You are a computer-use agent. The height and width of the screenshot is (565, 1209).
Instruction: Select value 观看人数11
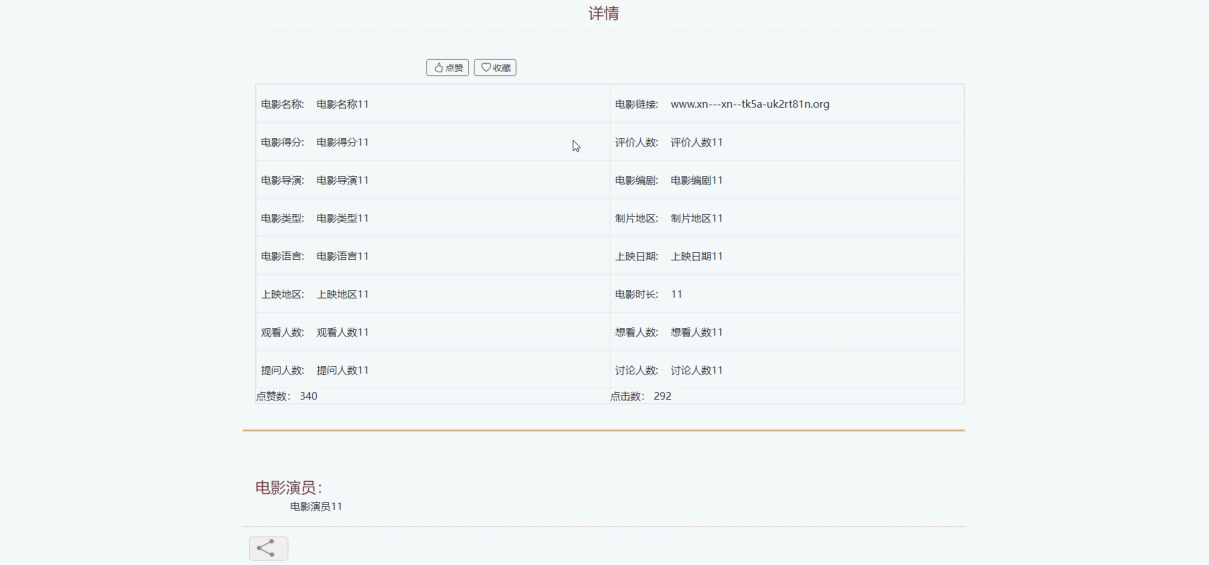(343, 332)
